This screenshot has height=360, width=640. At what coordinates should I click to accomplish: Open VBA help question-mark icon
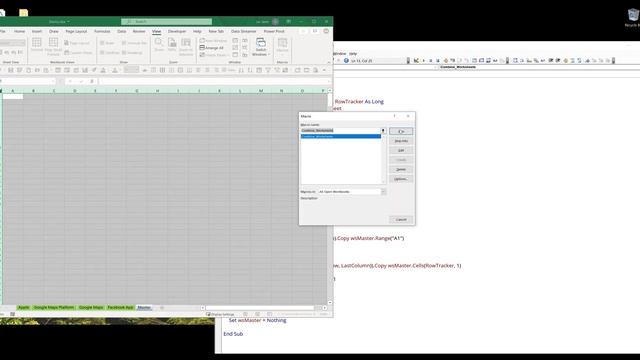pos(346,60)
